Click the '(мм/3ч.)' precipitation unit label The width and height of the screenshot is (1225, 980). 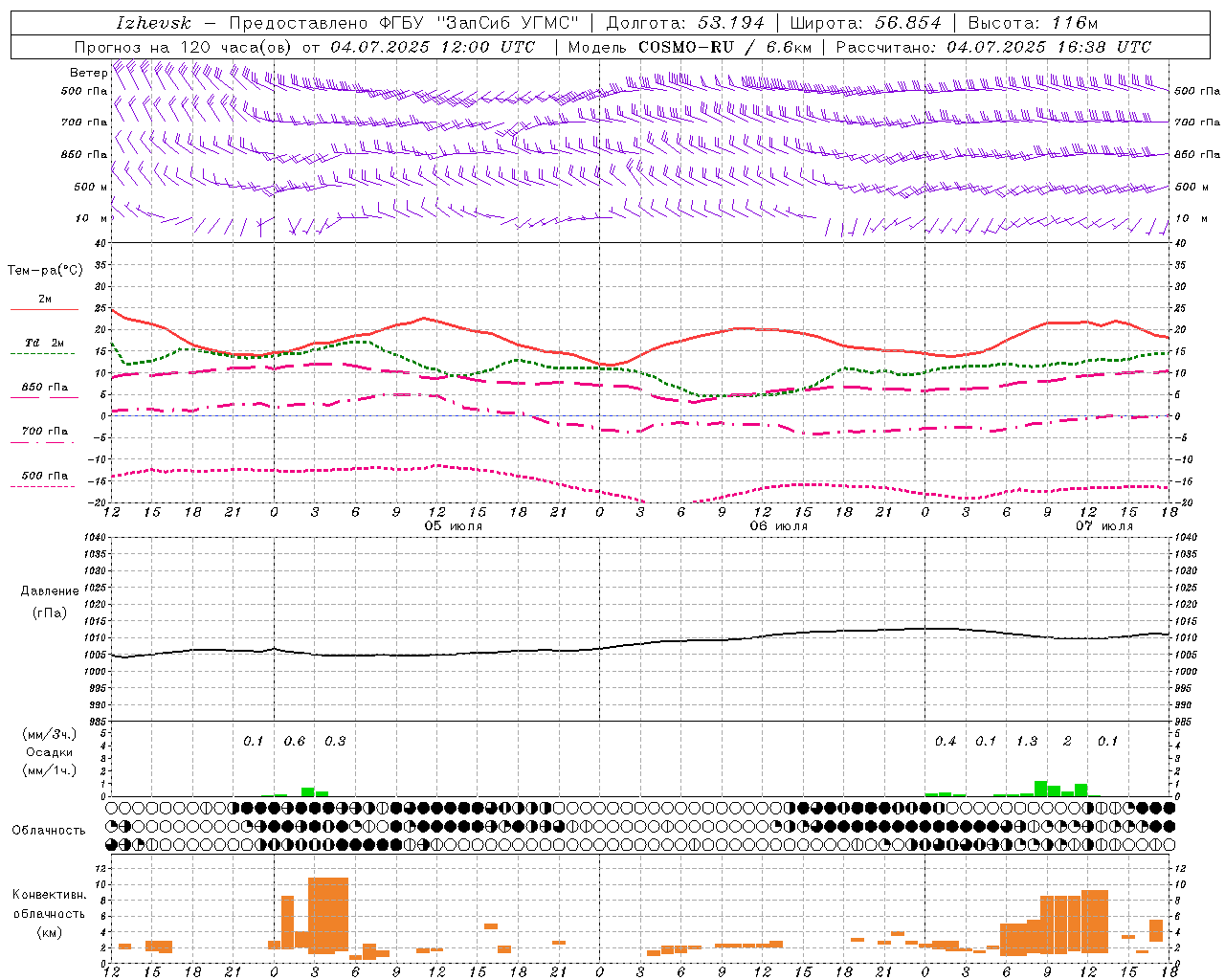click(x=50, y=734)
